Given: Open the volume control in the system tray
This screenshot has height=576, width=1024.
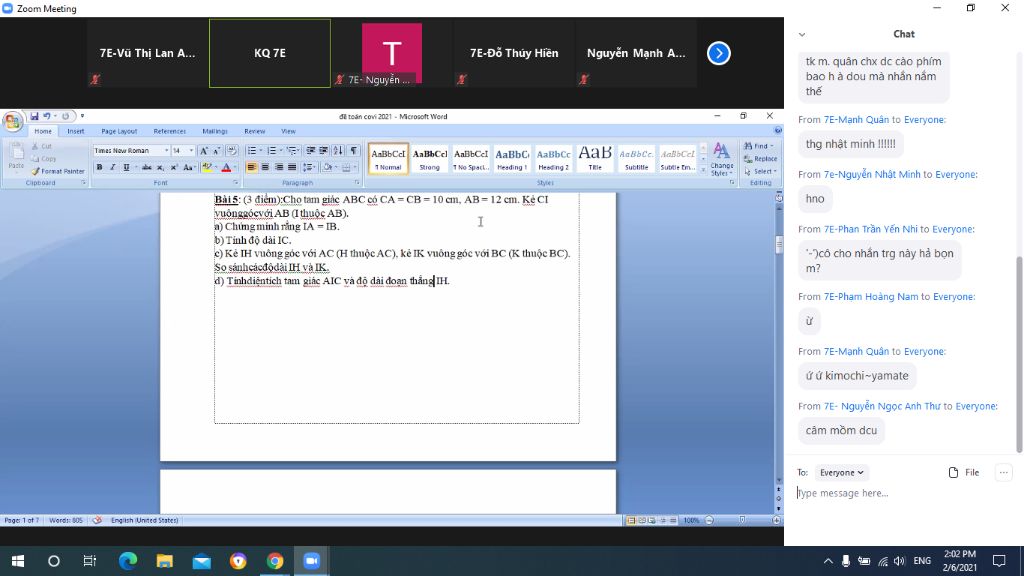Looking at the screenshot, I should (x=899, y=561).
